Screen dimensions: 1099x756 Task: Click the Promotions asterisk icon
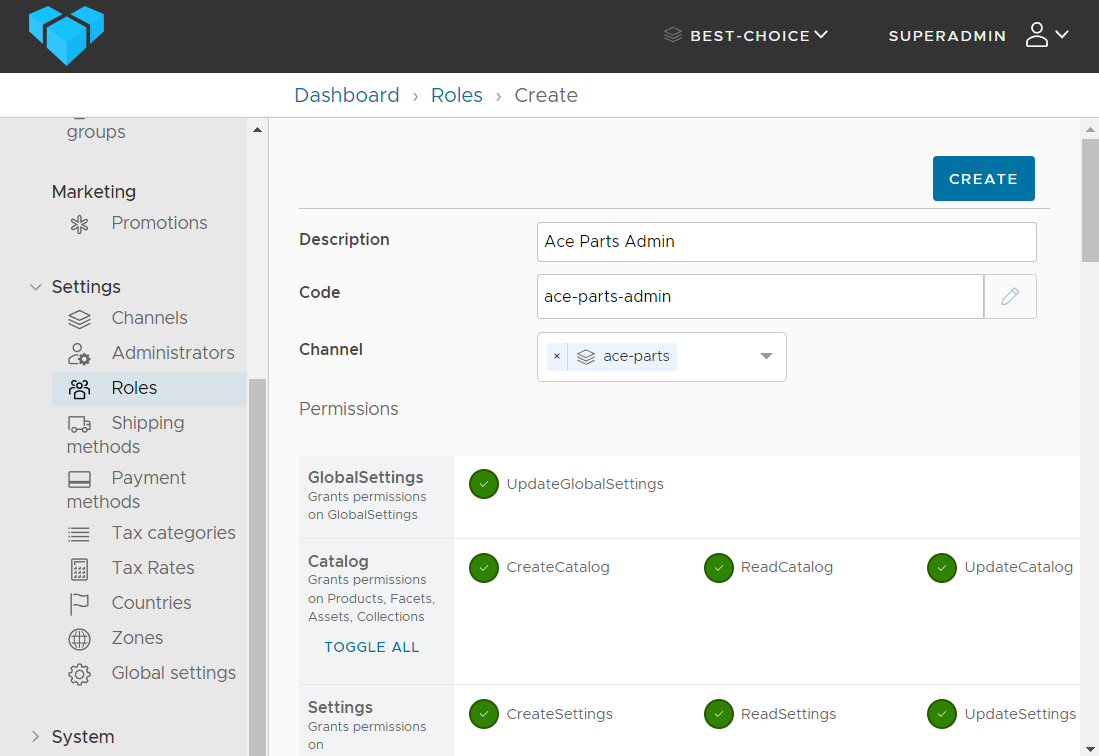(x=80, y=224)
